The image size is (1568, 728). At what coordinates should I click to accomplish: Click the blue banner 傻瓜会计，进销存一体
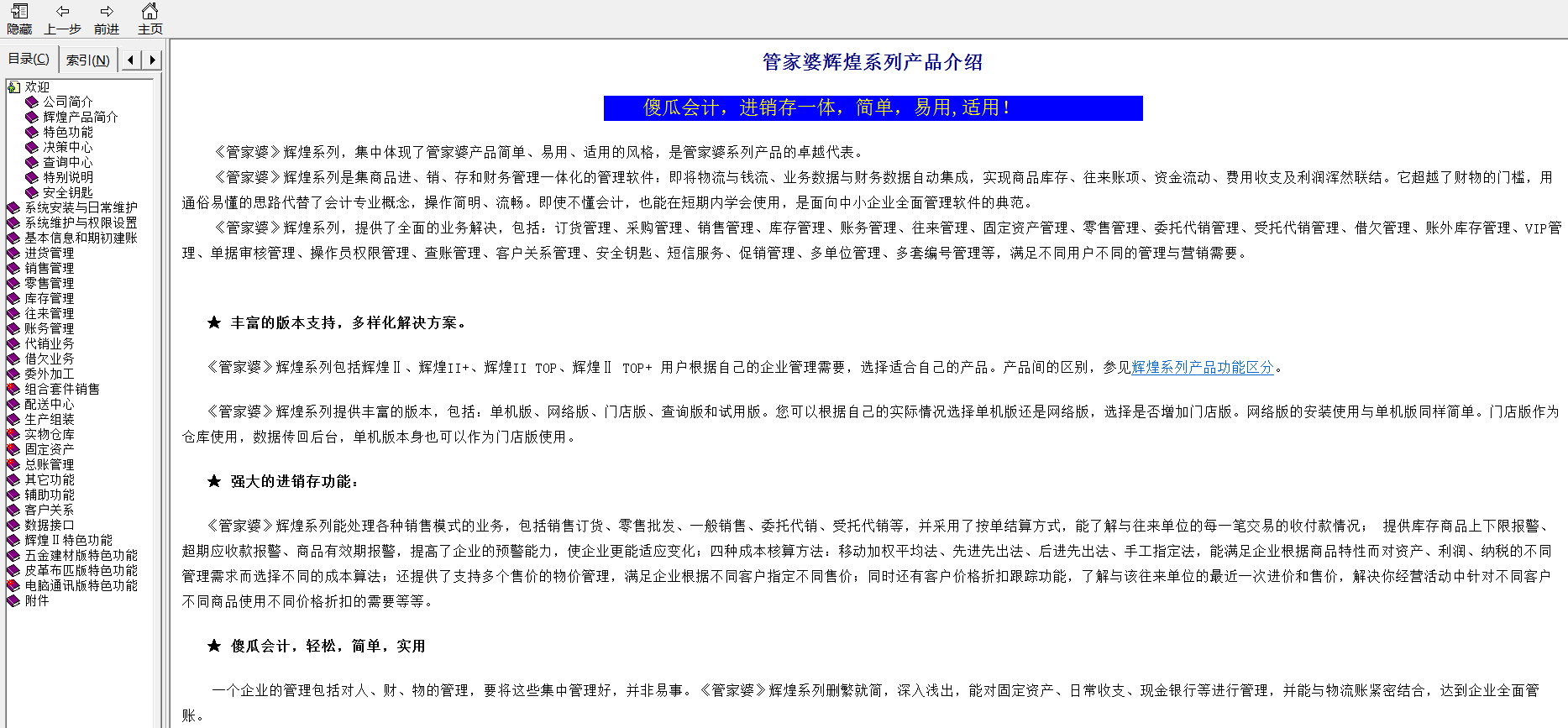[x=873, y=108]
